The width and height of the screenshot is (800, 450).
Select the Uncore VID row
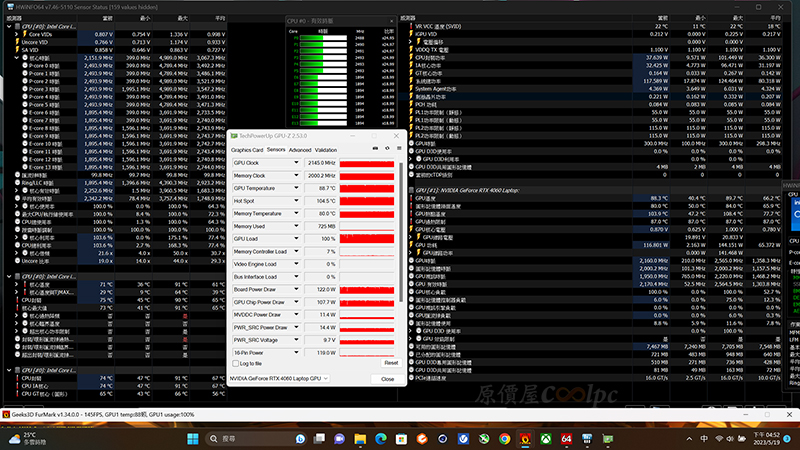pos(115,42)
